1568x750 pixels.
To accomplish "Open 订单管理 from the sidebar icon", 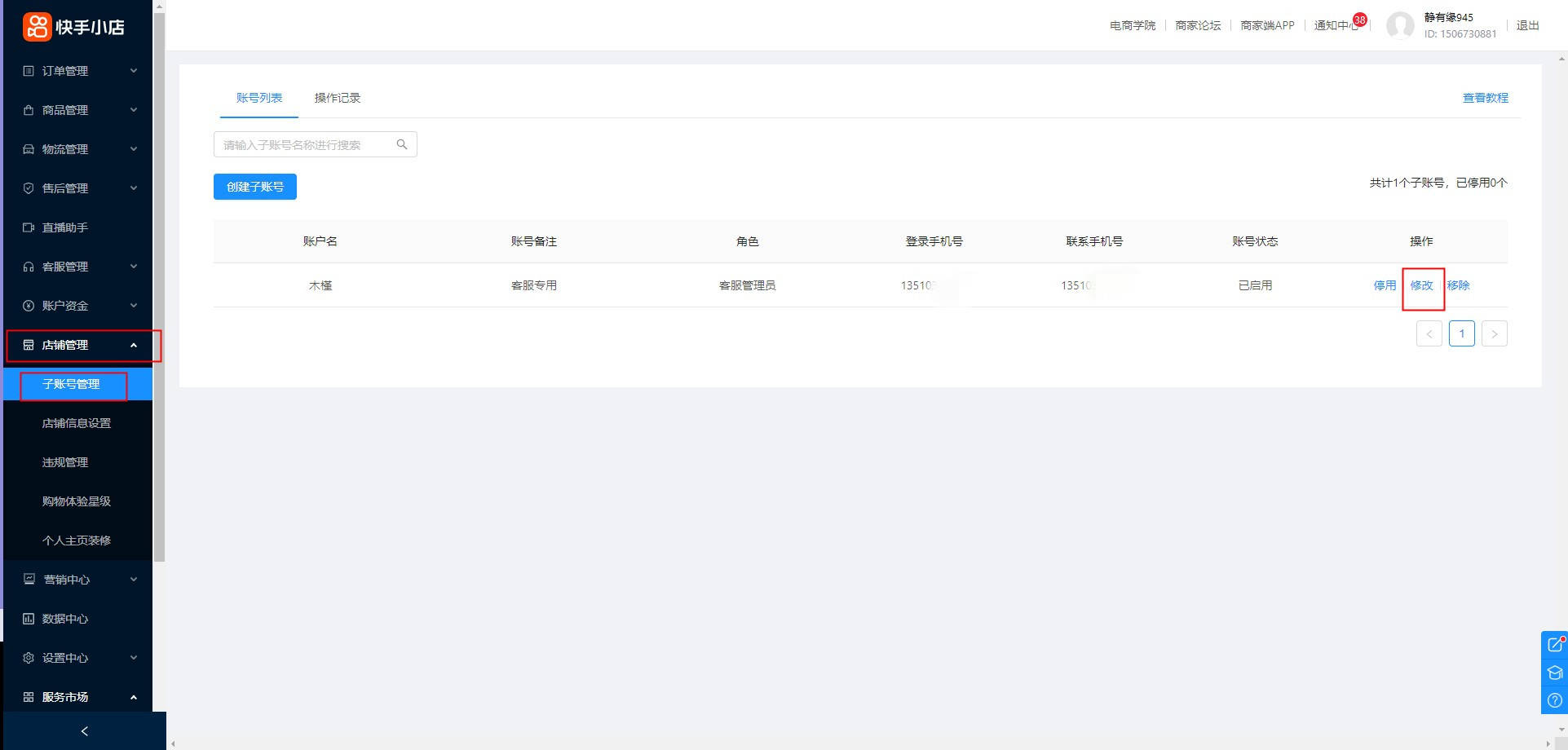I will [x=29, y=70].
